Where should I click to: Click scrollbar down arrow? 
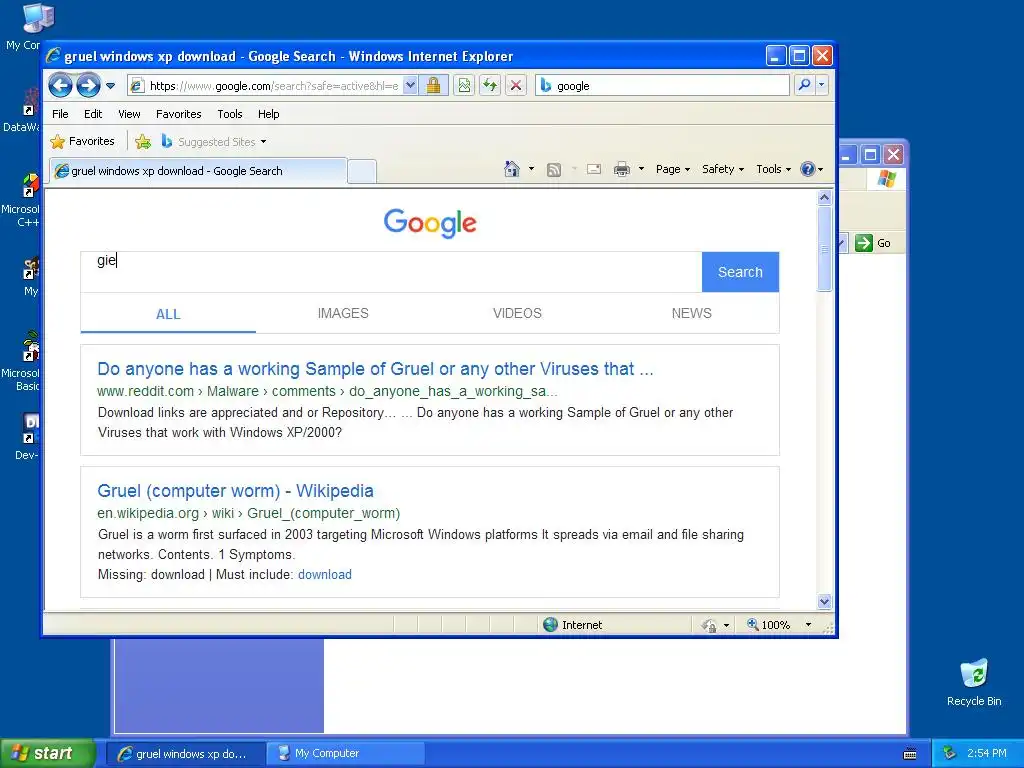824,601
